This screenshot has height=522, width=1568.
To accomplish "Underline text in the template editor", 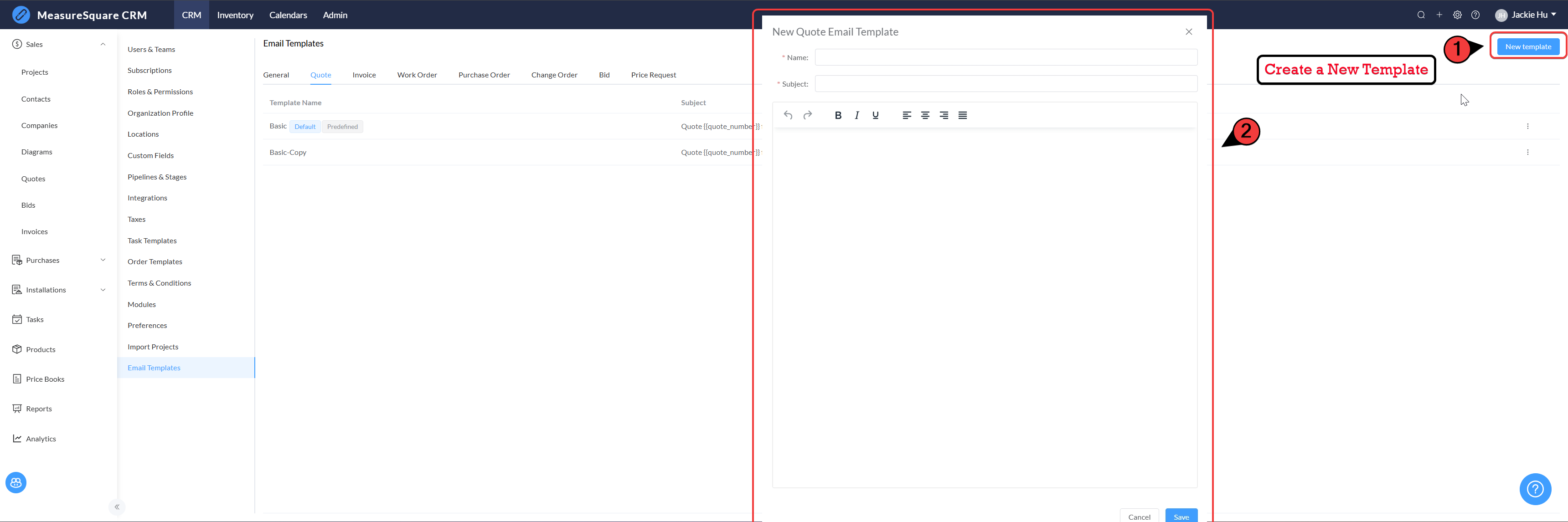I will pos(875,115).
